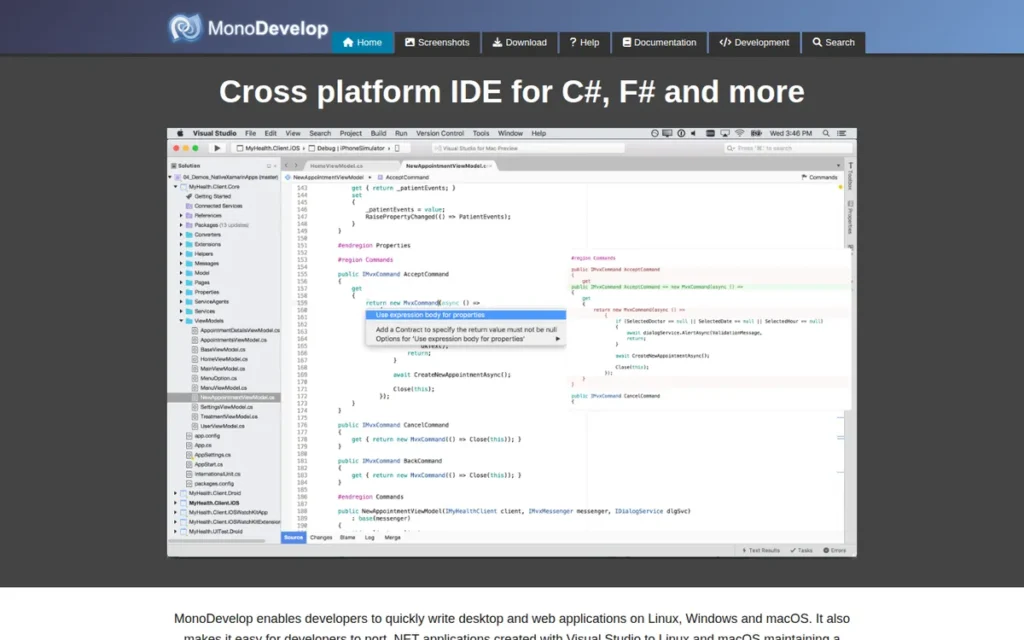Expand the Extensions folder arrow
Screen dimensions: 1024x640
182,244
